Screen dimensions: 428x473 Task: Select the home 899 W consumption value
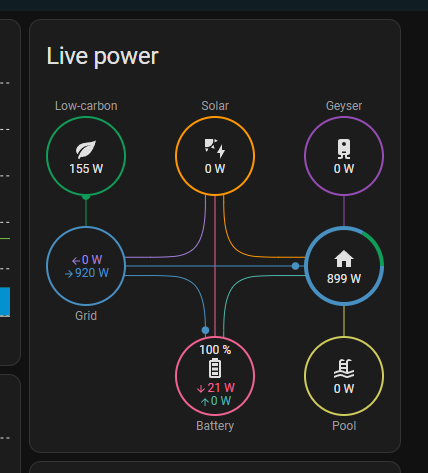(344, 279)
